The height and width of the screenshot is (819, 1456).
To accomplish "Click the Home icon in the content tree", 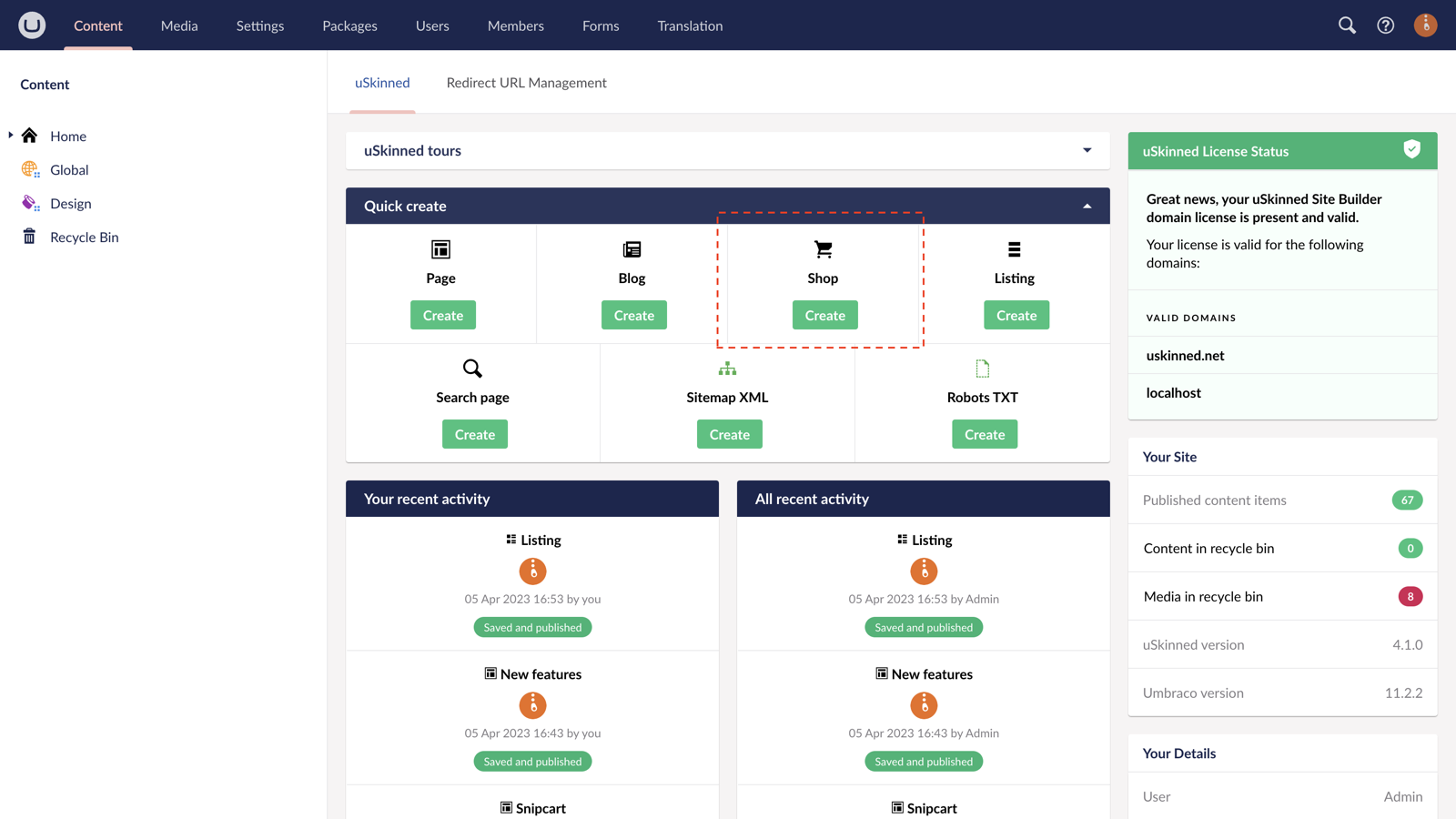I will pyautogui.click(x=30, y=135).
